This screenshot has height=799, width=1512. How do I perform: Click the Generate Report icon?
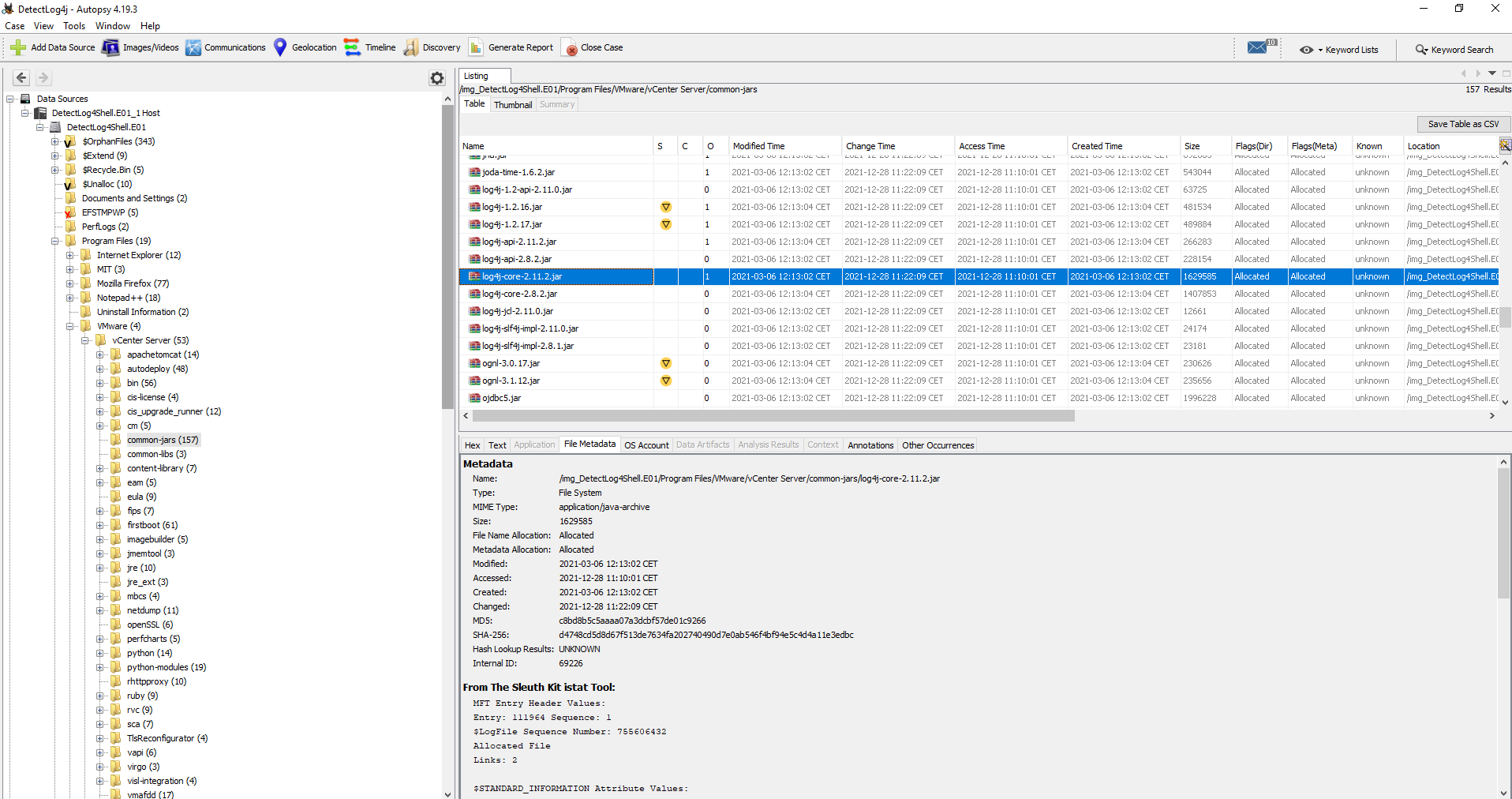click(476, 47)
